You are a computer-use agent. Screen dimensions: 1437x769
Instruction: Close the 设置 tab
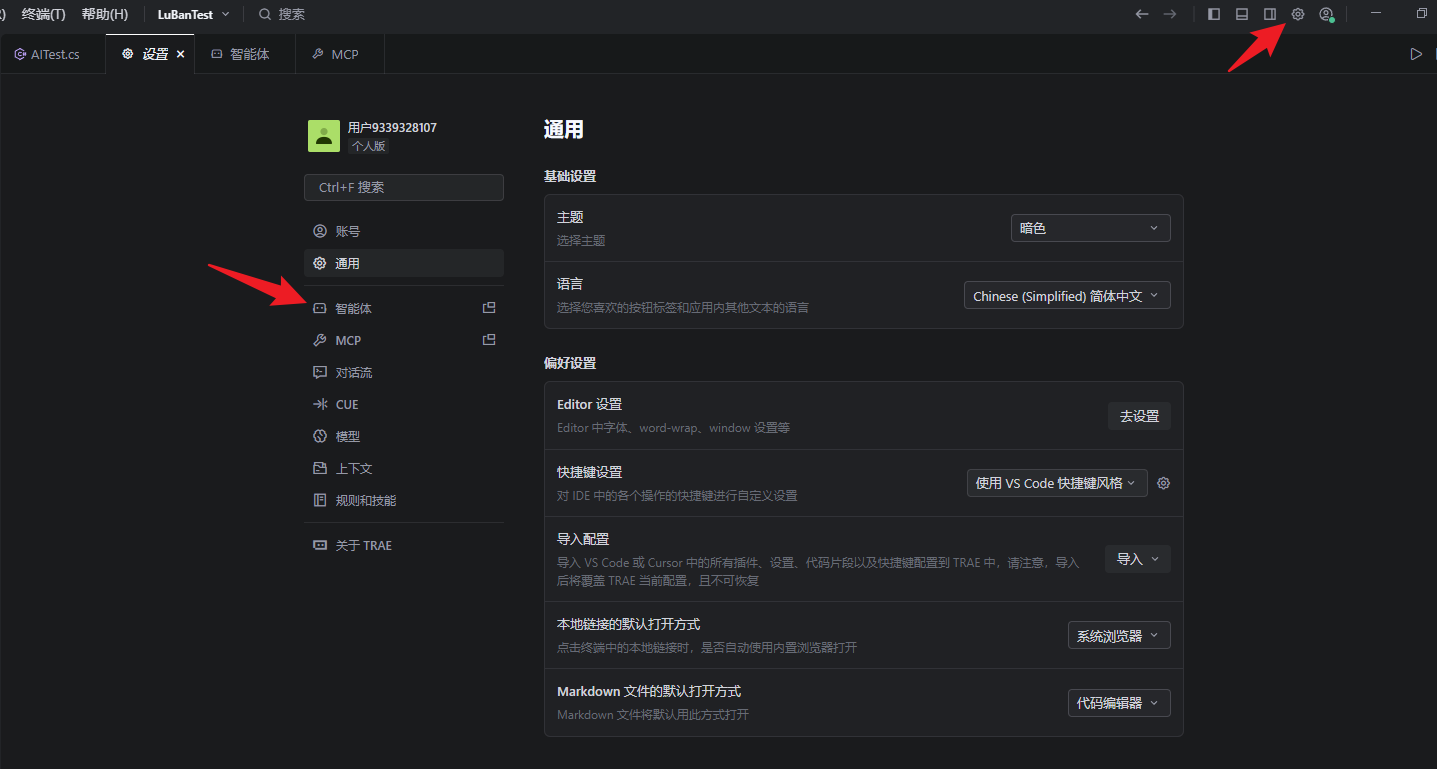coord(181,54)
